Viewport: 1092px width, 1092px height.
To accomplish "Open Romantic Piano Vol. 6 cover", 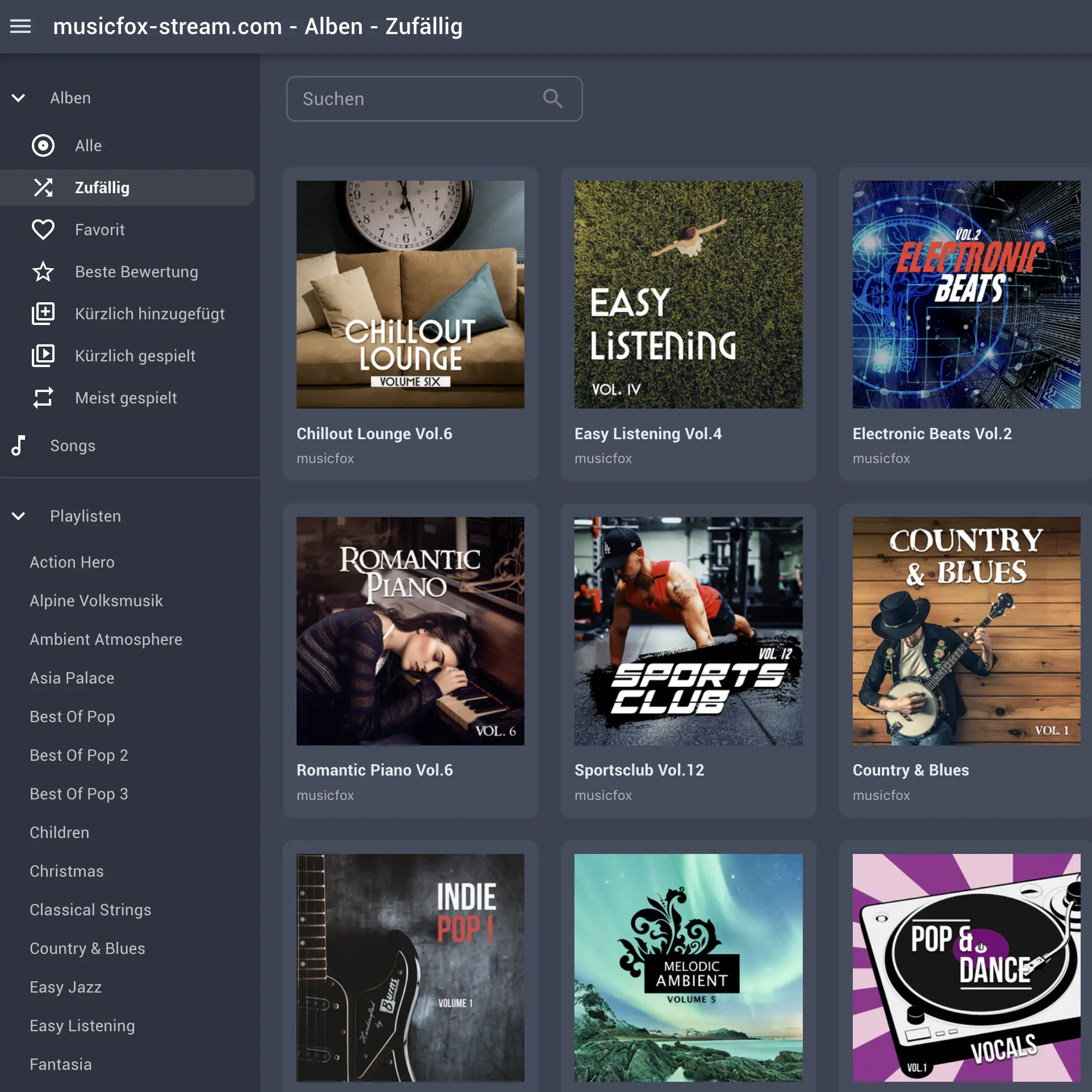I will [x=410, y=631].
